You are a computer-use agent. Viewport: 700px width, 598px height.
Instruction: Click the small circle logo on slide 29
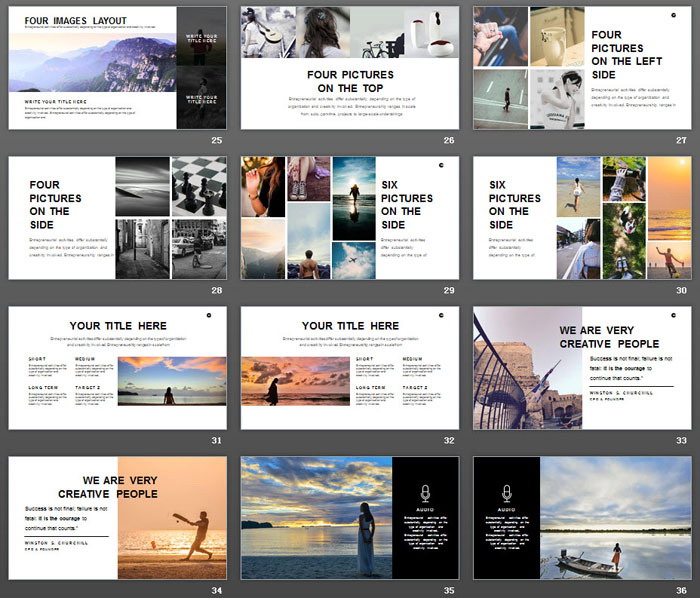pos(440,164)
